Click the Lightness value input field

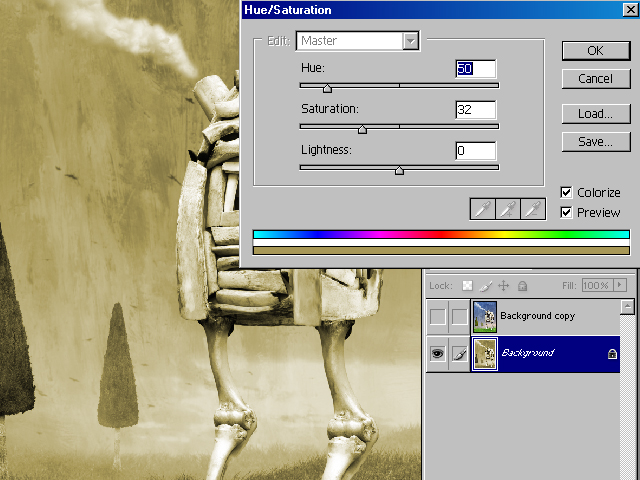point(476,151)
